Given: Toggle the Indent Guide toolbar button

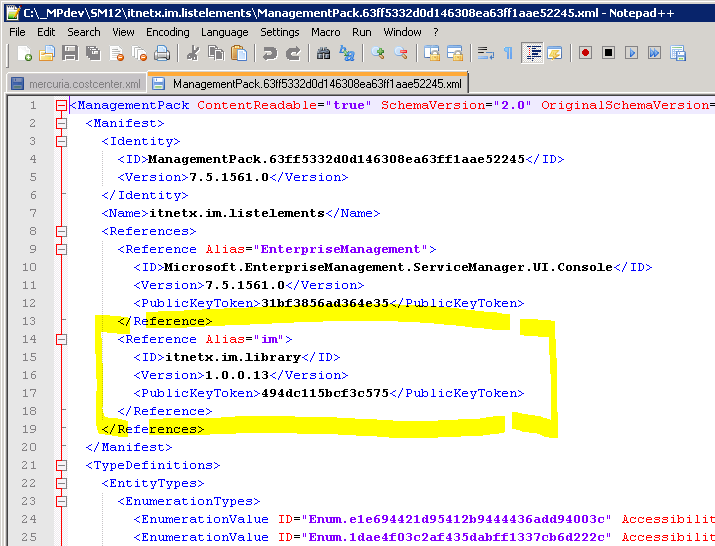Looking at the screenshot, I should (x=532, y=53).
